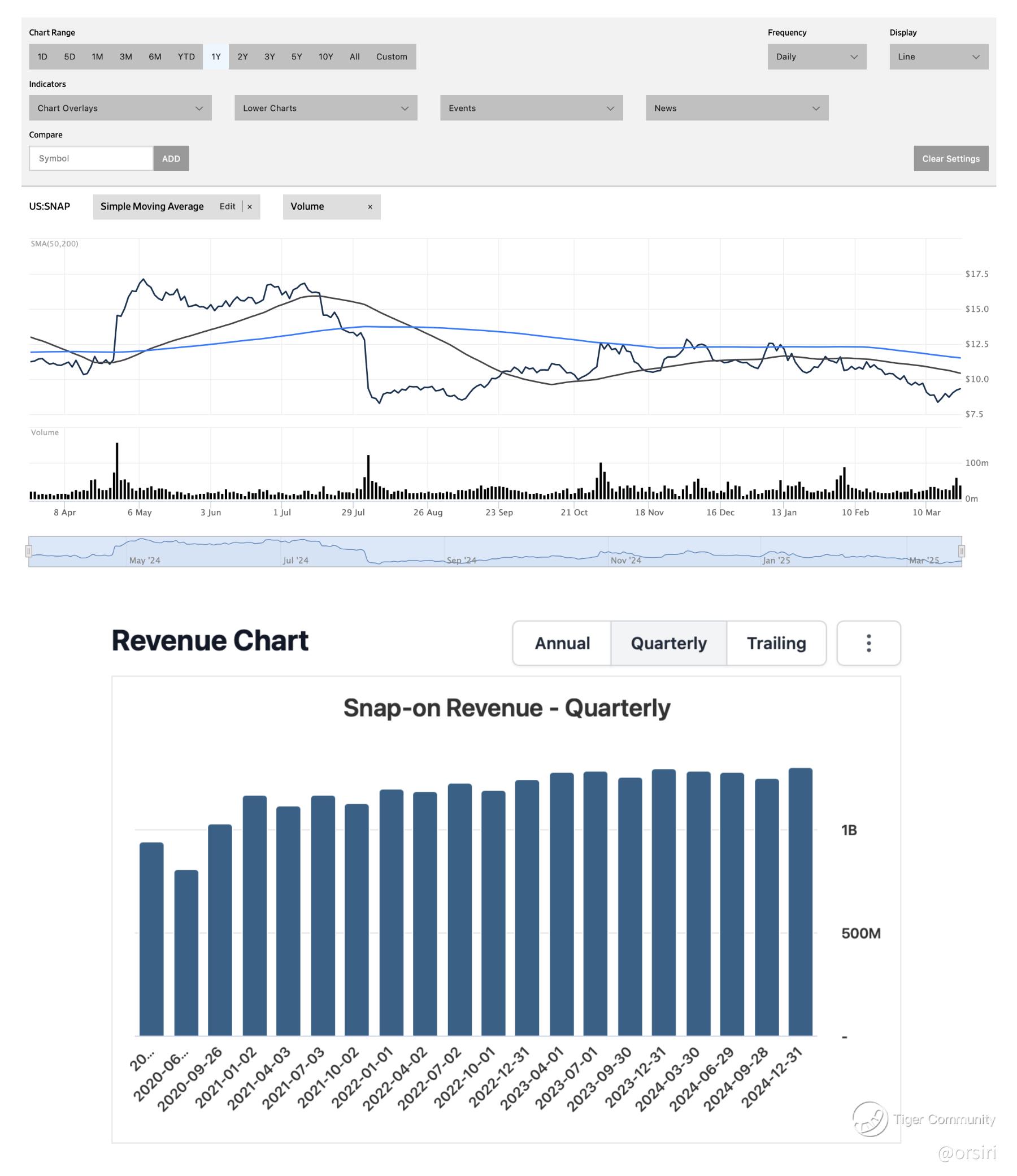Click the $17.5 price axis label
1017x1176 pixels.
(x=977, y=274)
